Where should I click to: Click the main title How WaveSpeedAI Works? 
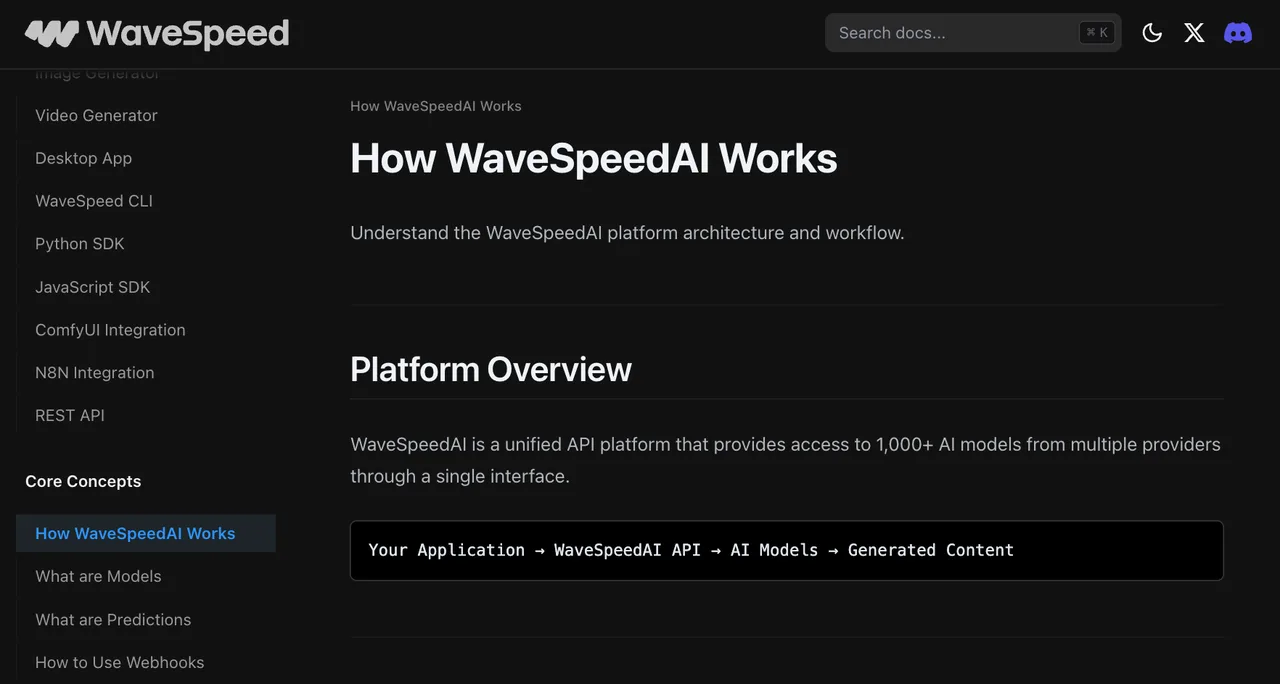(x=594, y=158)
